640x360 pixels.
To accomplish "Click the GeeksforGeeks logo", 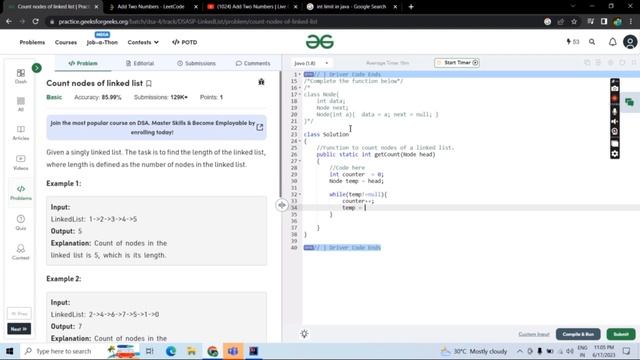I will (x=320, y=42).
